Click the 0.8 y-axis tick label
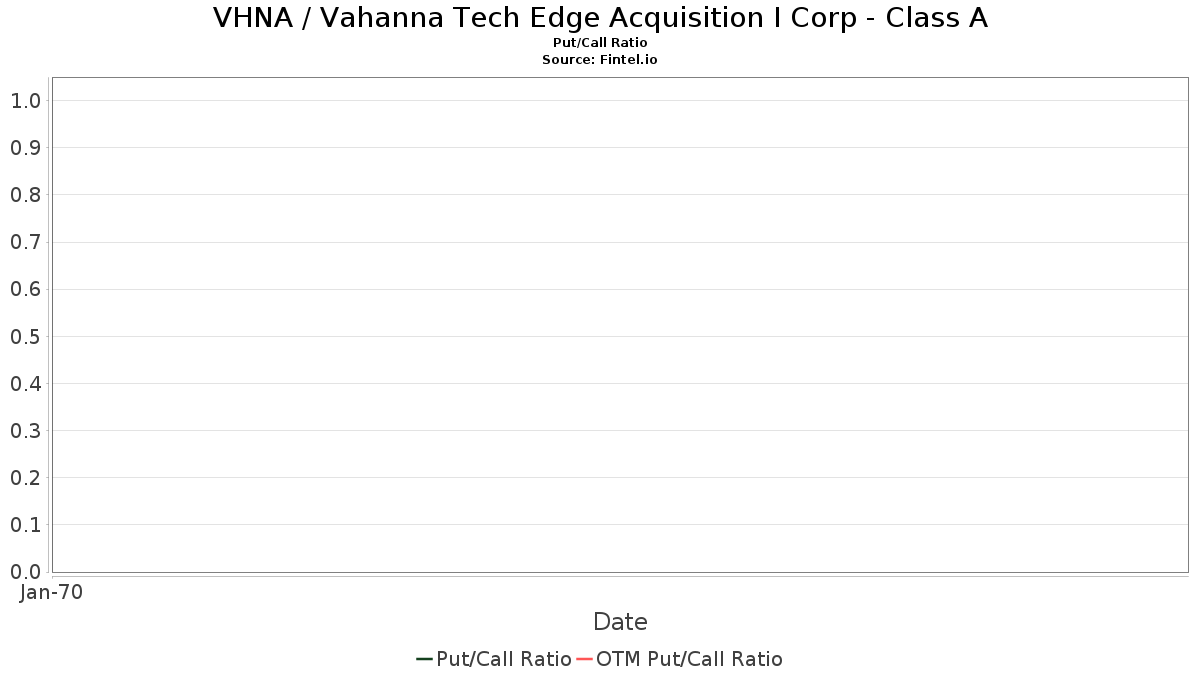The height and width of the screenshot is (675, 1200). pos(25,195)
